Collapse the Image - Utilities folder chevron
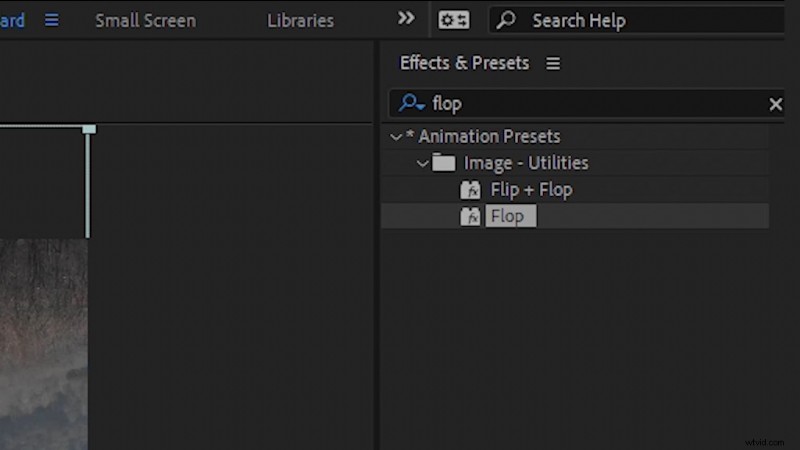 pos(422,163)
